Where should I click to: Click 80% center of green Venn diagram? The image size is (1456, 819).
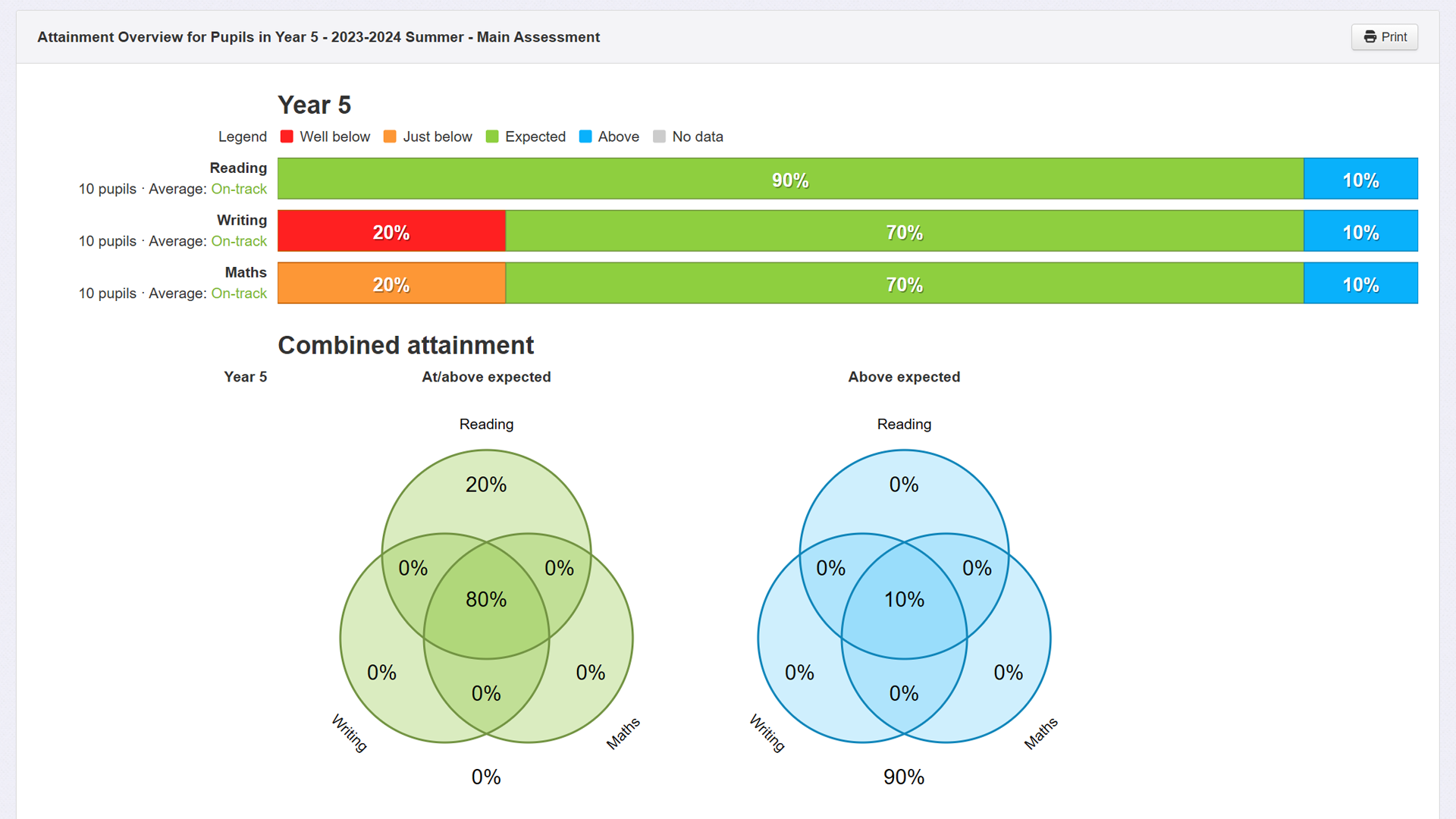click(x=486, y=600)
